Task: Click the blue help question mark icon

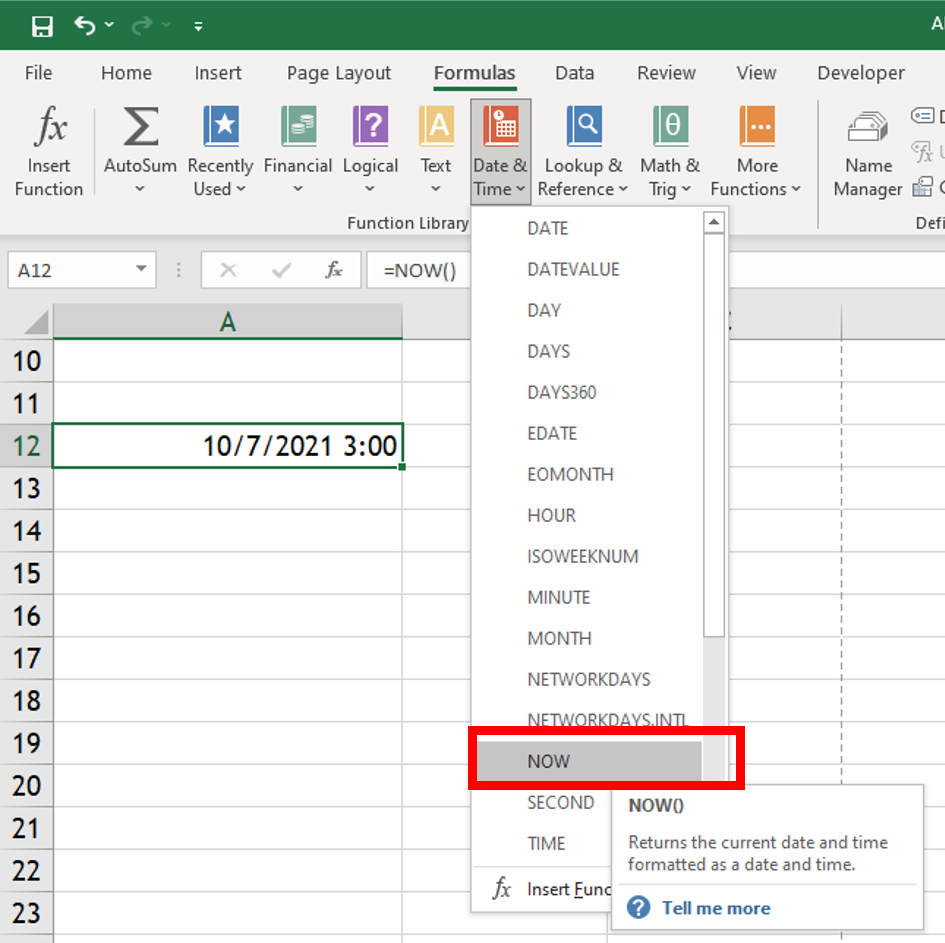Action: coord(638,907)
